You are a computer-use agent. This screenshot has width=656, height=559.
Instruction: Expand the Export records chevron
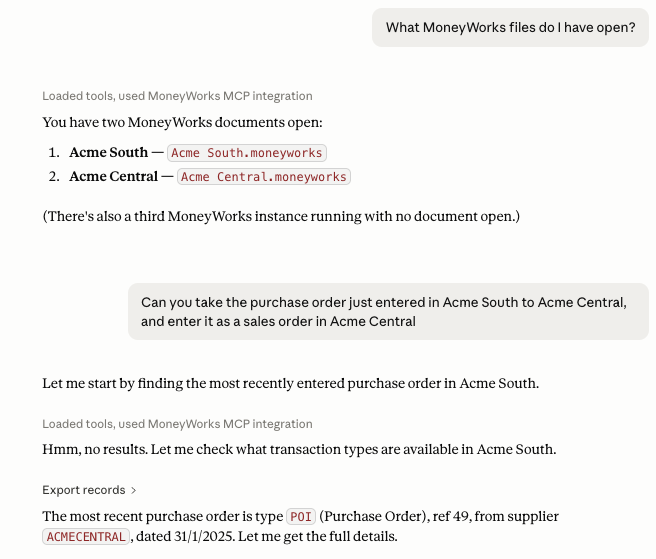[x=133, y=490]
